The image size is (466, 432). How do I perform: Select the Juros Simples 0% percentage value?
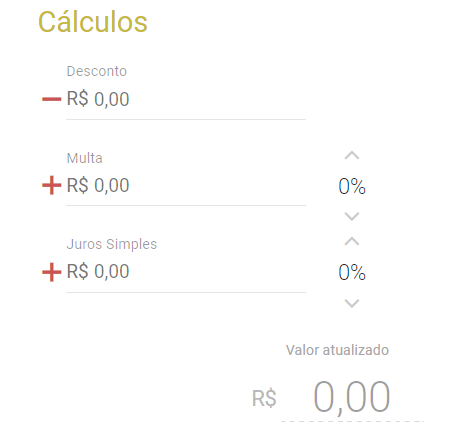pos(352,272)
